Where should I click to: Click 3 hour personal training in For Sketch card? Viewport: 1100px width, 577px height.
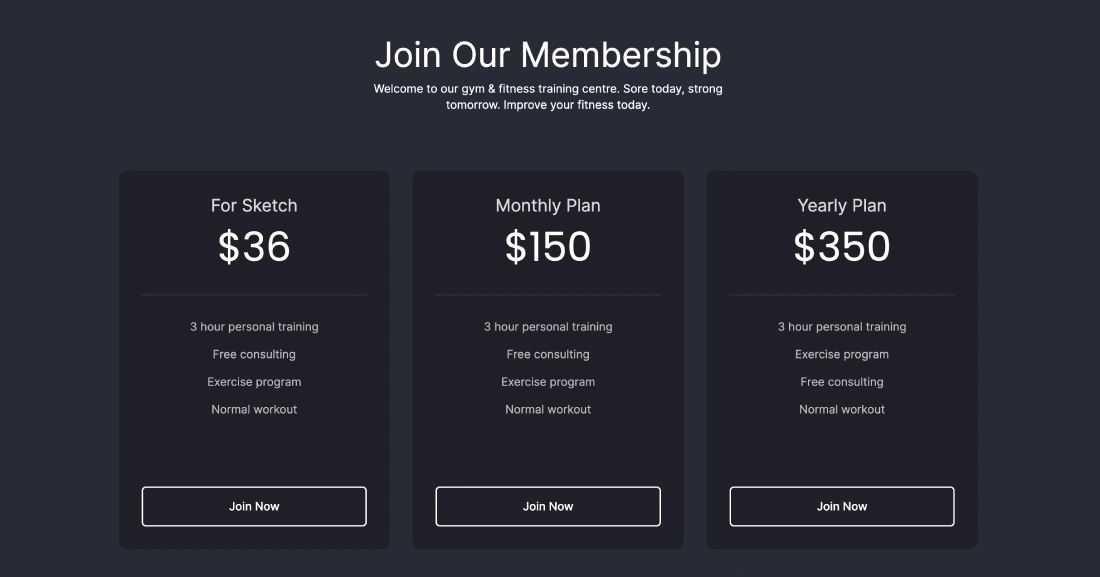pyautogui.click(x=254, y=327)
